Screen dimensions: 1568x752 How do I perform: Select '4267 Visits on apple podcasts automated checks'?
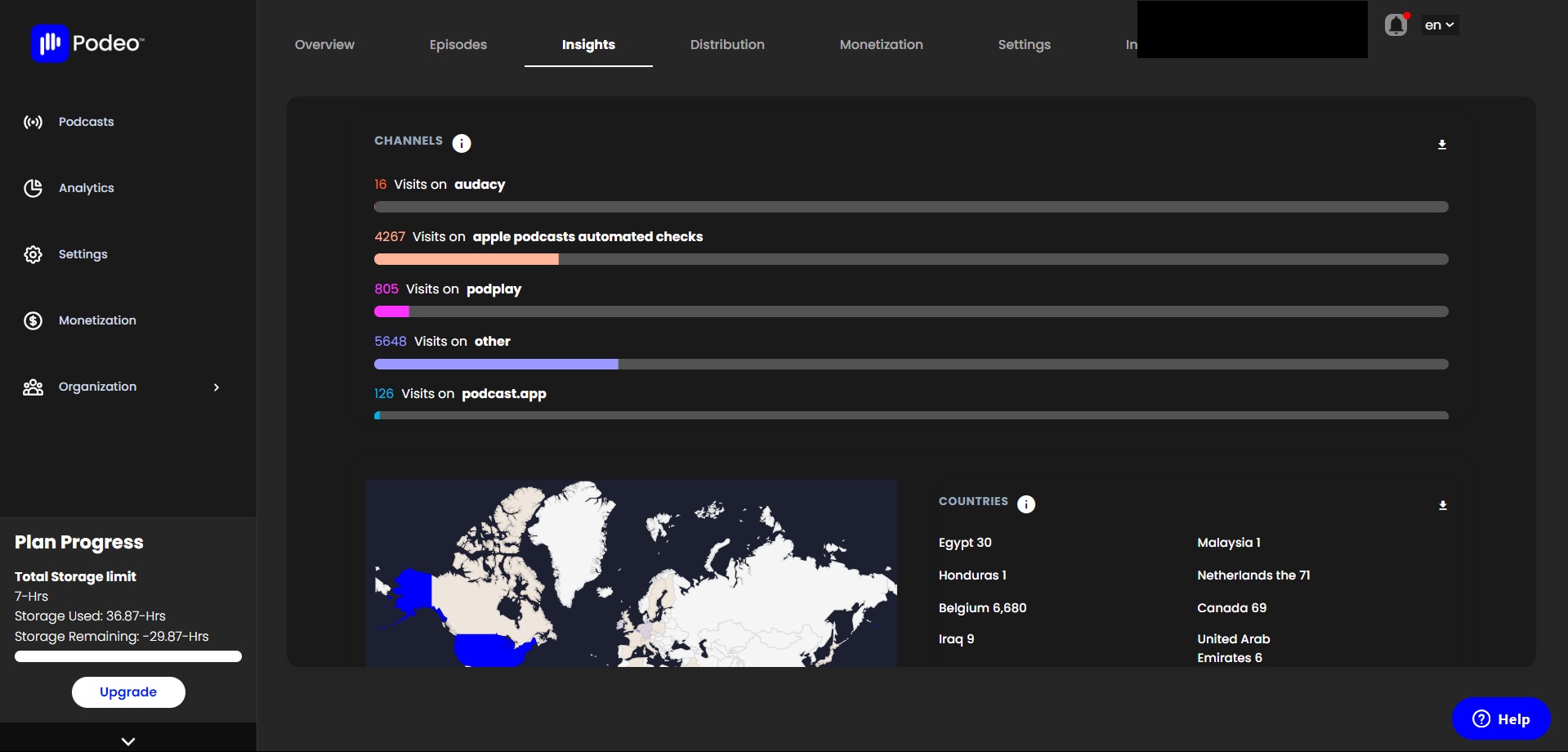(x=538, y=237)
